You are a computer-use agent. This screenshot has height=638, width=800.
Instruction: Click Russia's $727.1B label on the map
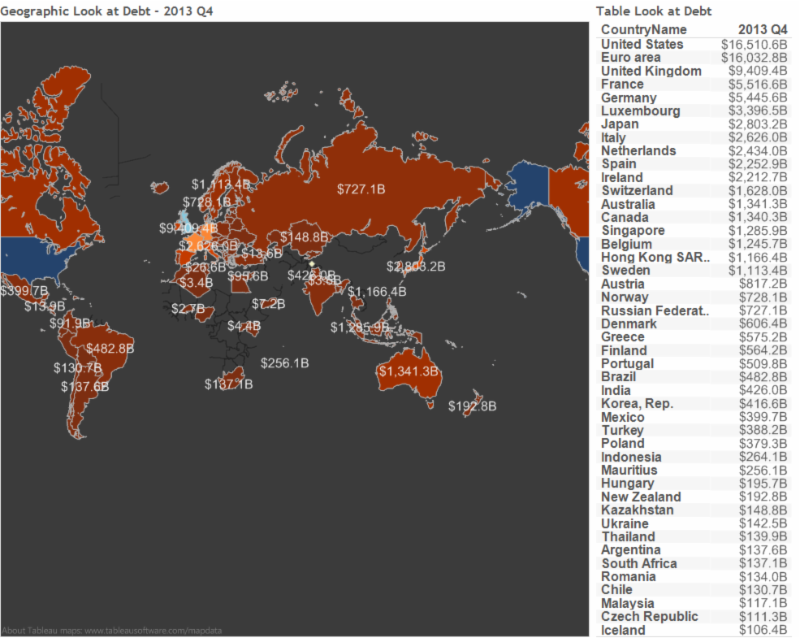pos(361,189)
